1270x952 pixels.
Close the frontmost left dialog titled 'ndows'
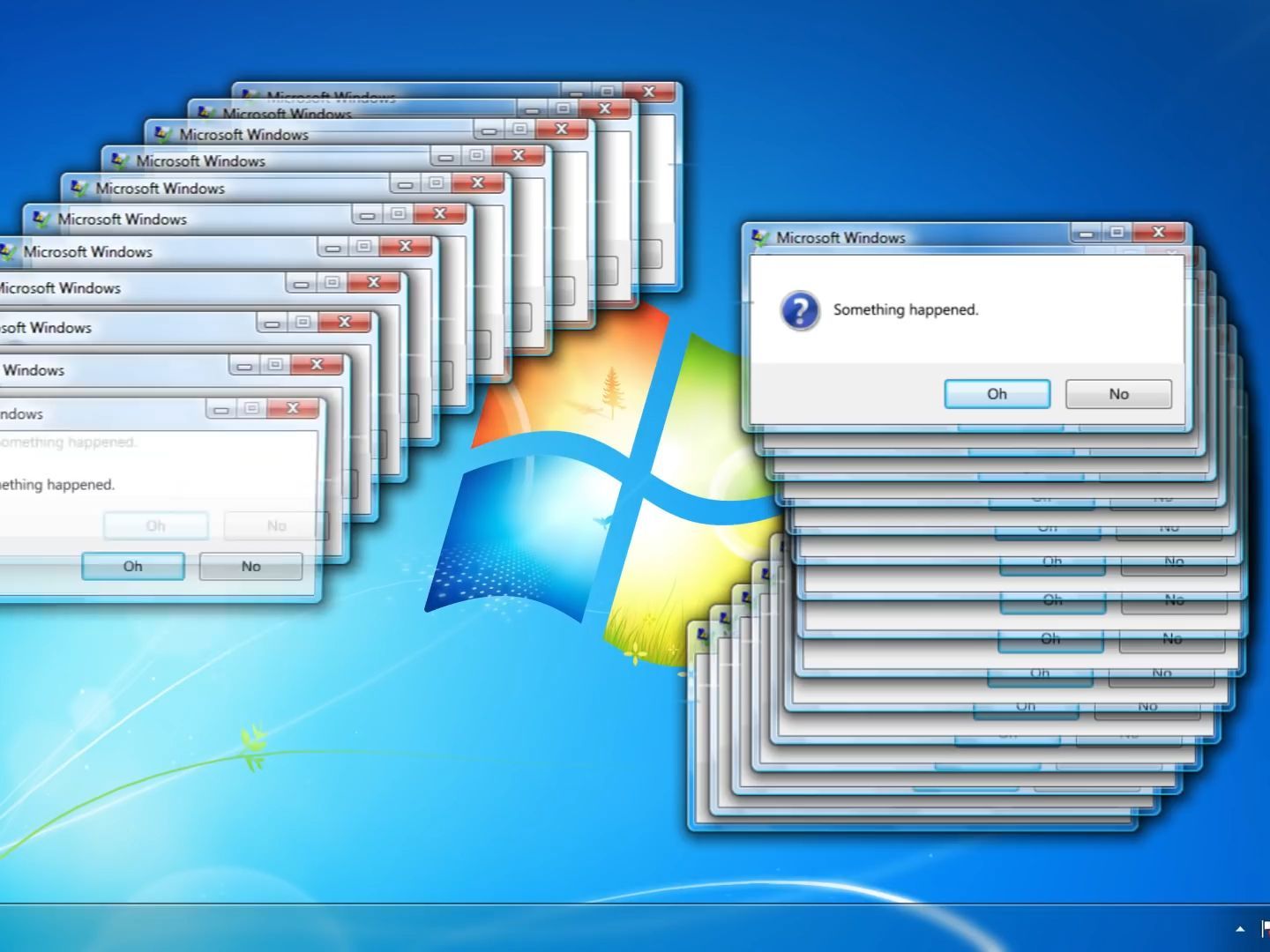tap(293, 407)
